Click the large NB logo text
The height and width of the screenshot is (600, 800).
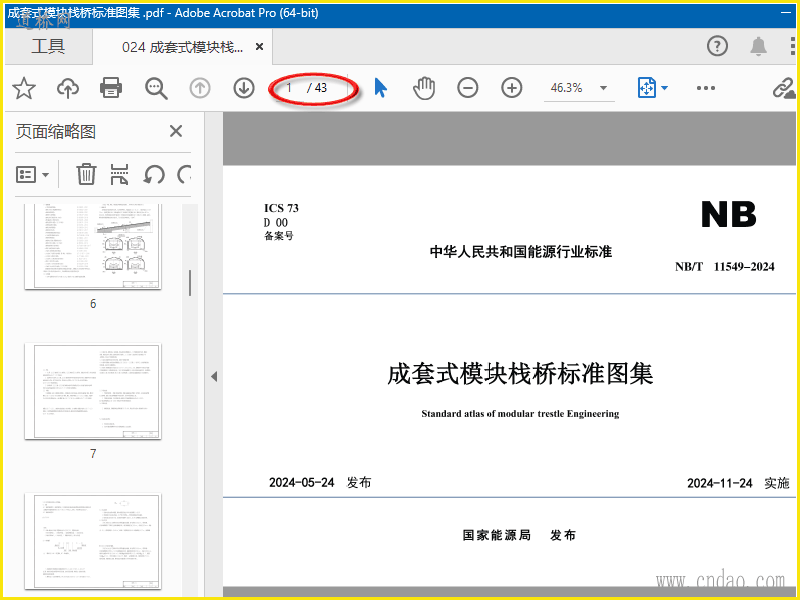click(x=729, y=214)
